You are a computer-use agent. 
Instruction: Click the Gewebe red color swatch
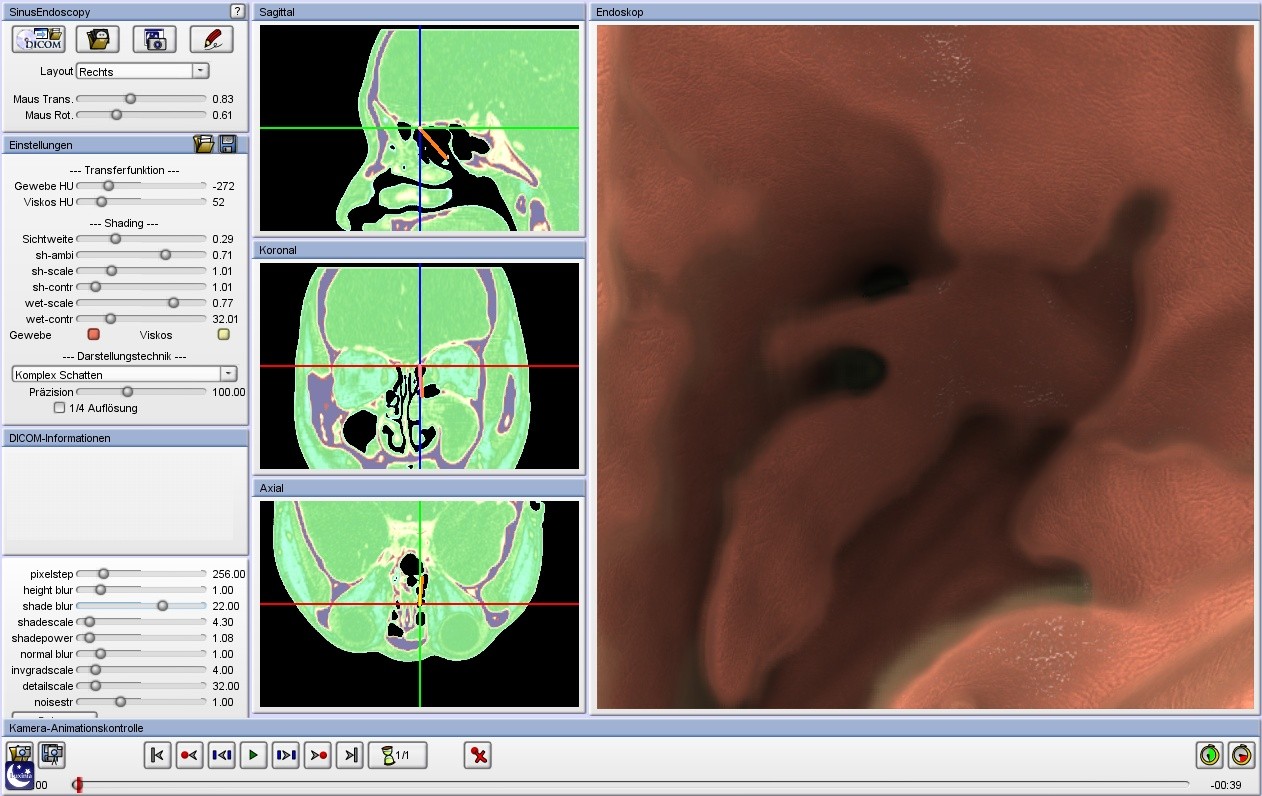pos(94,335)
